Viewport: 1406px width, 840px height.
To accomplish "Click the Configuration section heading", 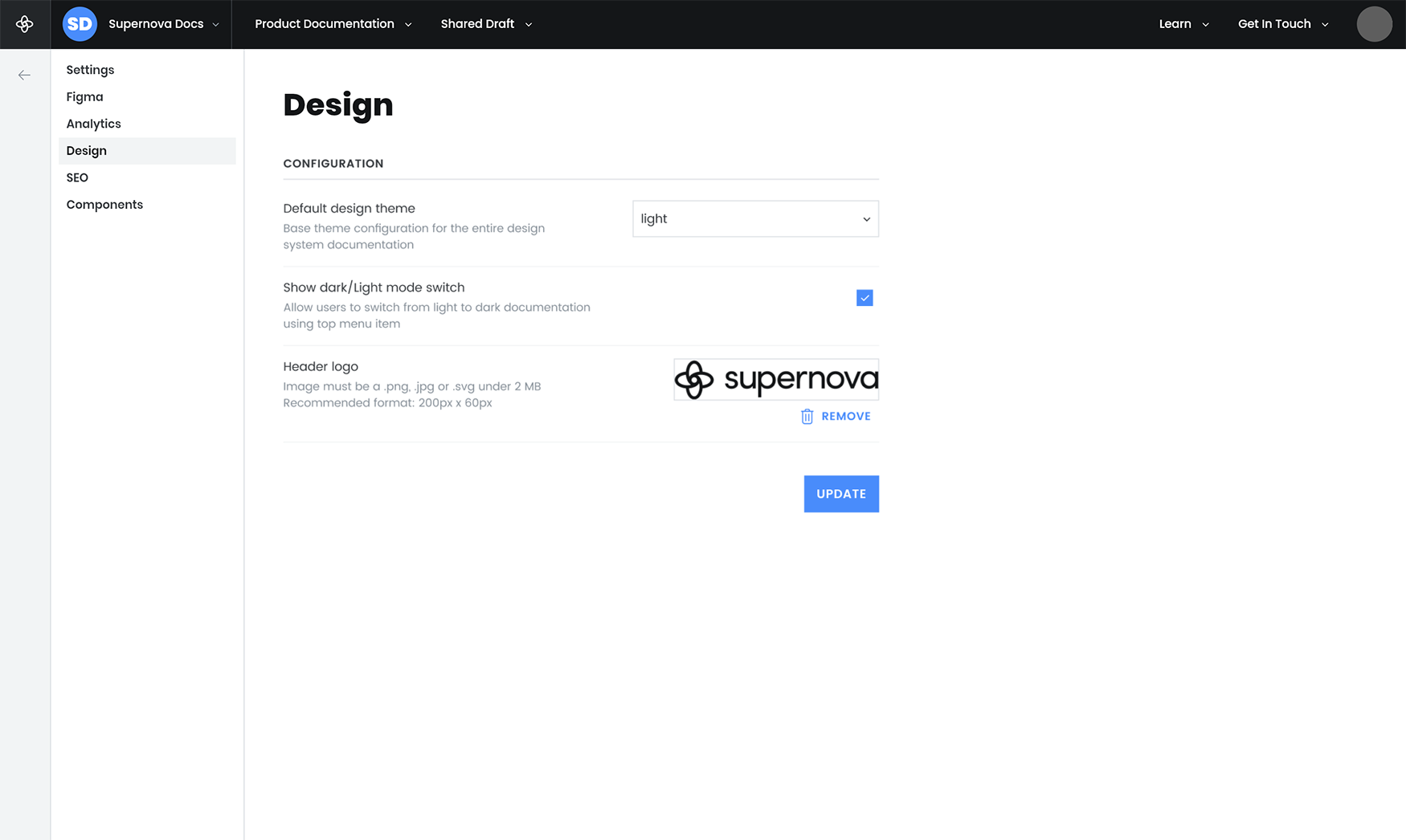I will [333, 163].
